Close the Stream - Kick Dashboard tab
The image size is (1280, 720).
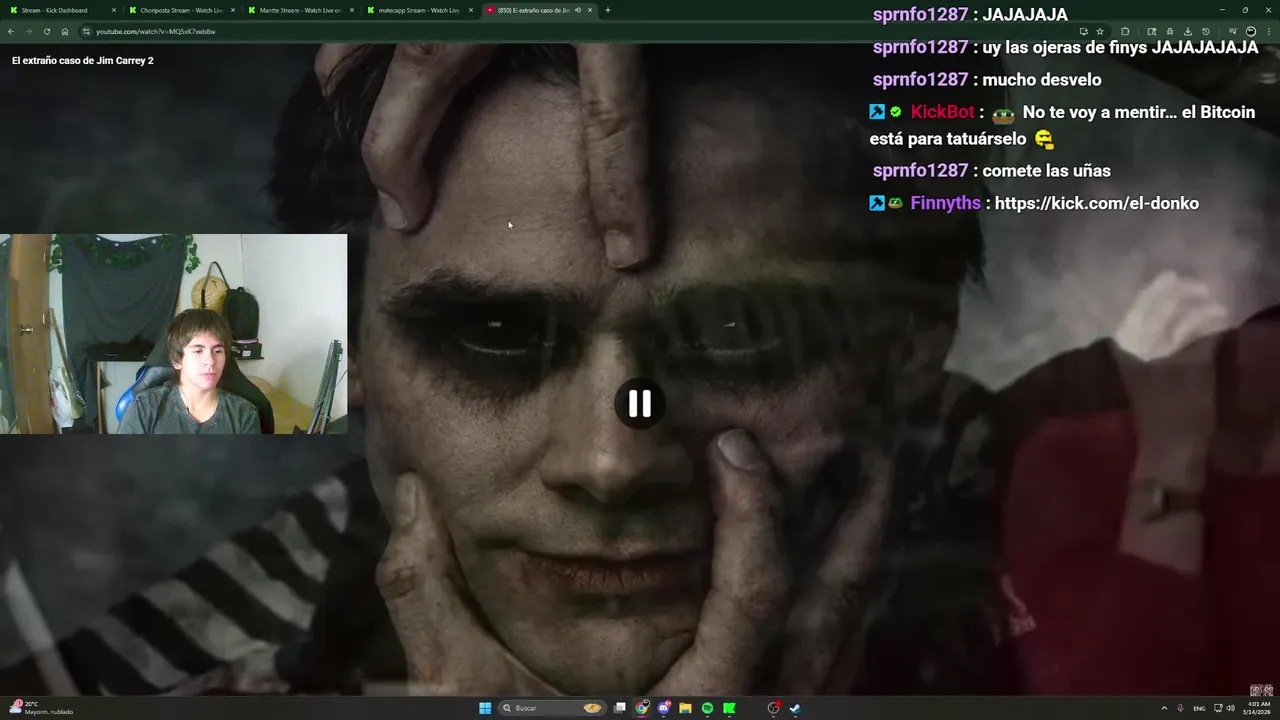click(x=114, y=10)
